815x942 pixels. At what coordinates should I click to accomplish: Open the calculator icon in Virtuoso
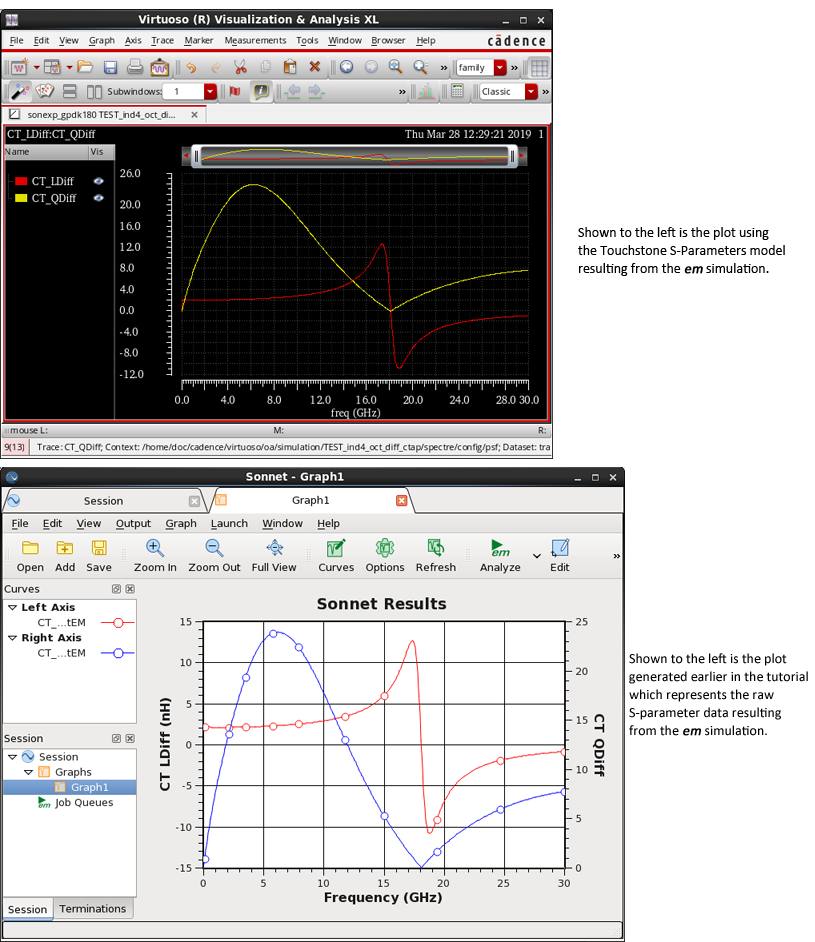(458, 91)
